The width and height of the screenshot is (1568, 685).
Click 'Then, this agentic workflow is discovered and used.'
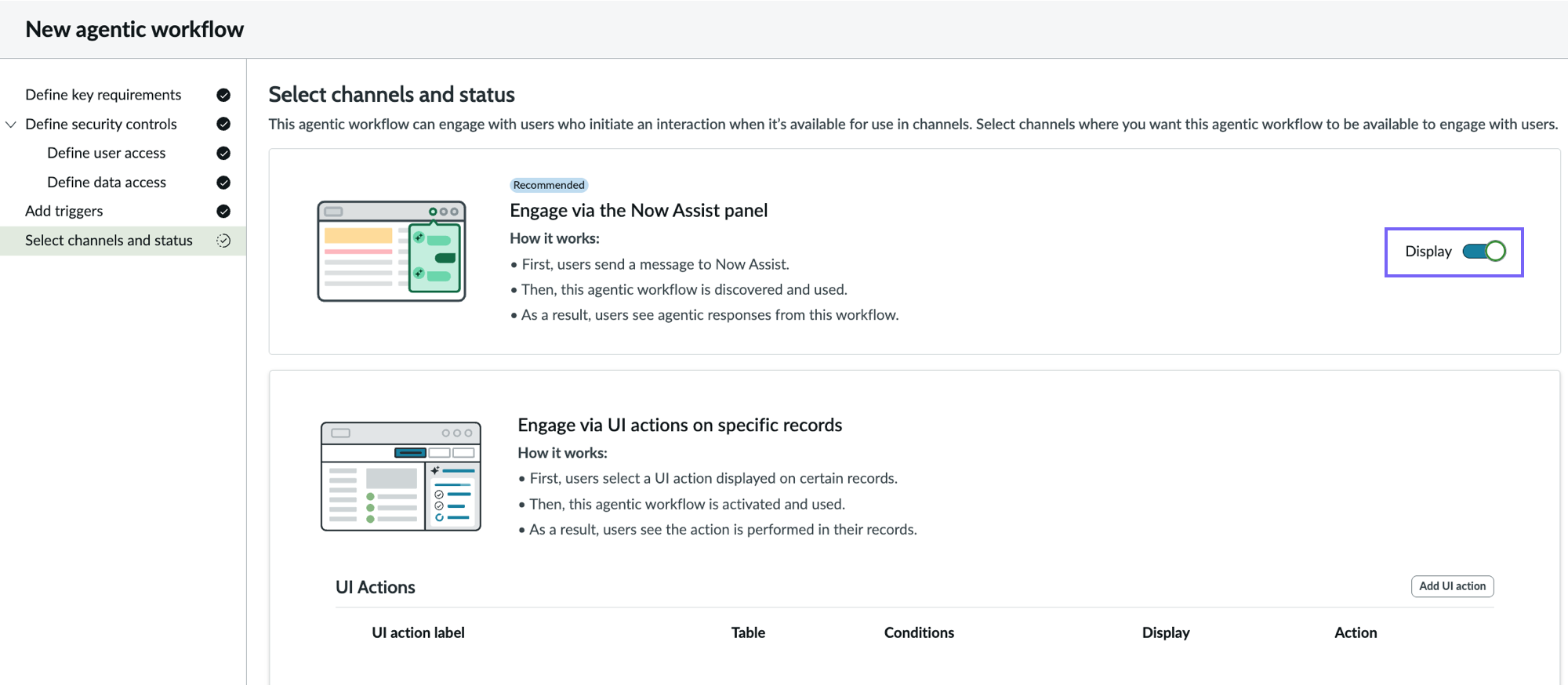coord(684,289)
